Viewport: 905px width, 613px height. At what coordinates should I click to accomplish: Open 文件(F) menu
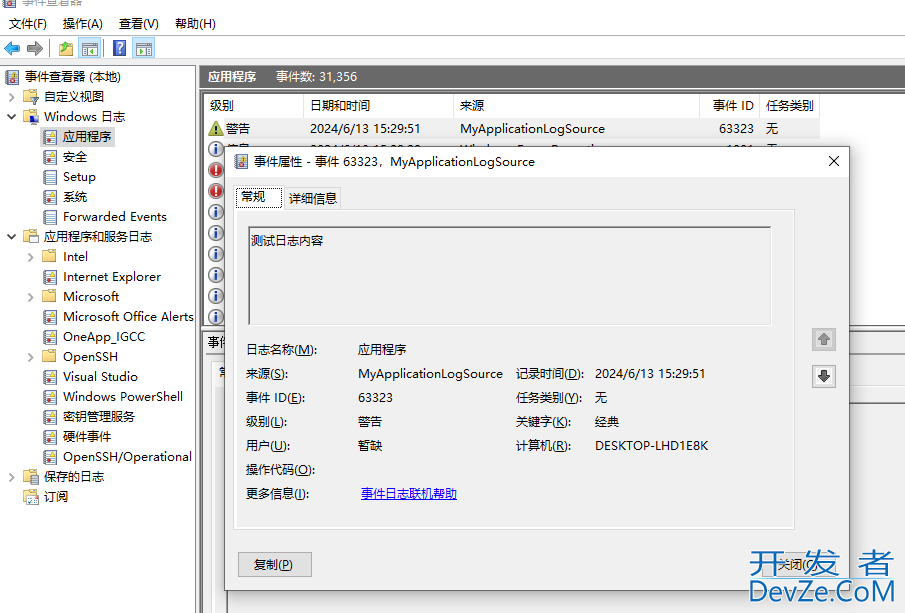(28, 24)
